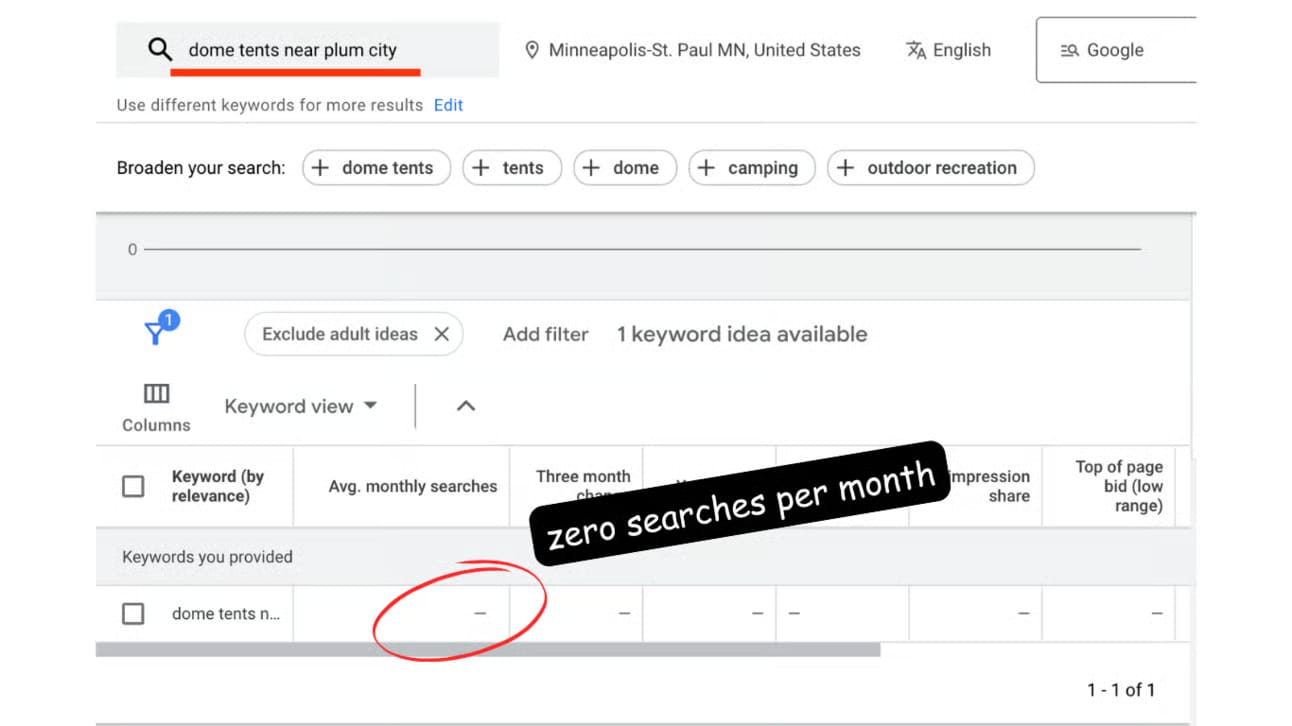Viewport: 1292px width, 726px height.
Task: Remove the Exclude adult ideas filter
Action: (441, 334)
